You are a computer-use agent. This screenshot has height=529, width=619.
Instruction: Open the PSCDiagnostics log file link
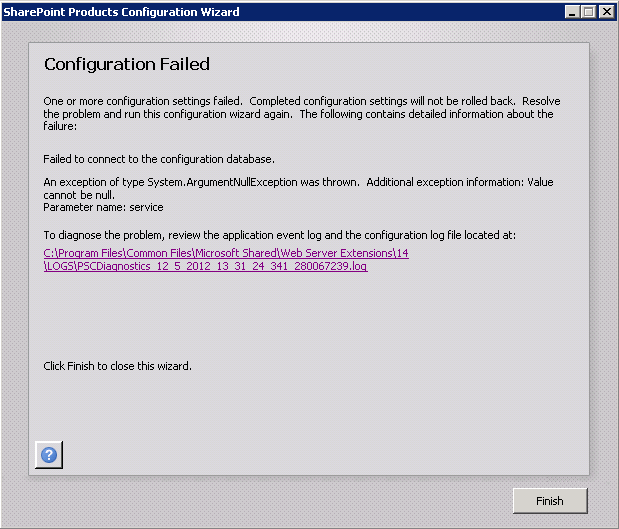pyautogui.click(x=226, y=259)
